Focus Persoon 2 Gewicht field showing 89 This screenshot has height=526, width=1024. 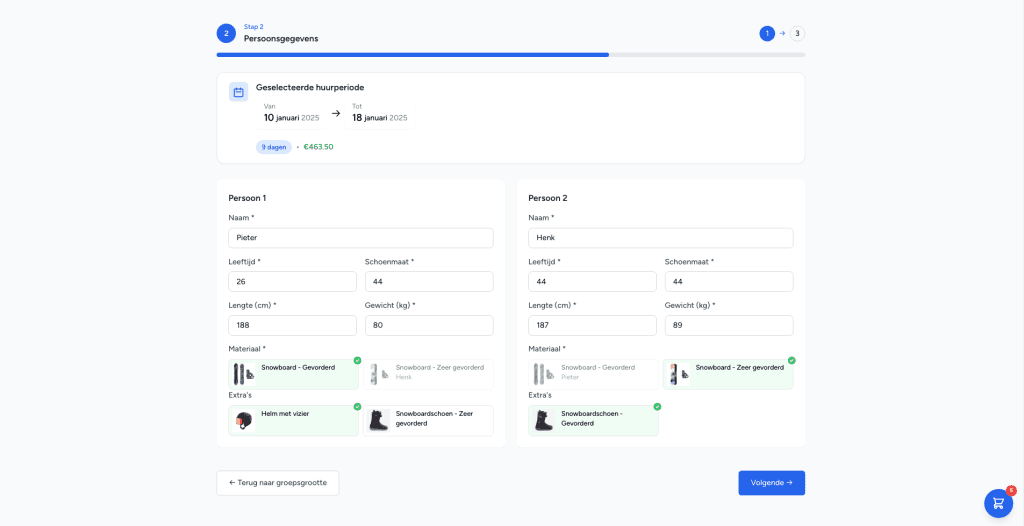tap(729, 325)
